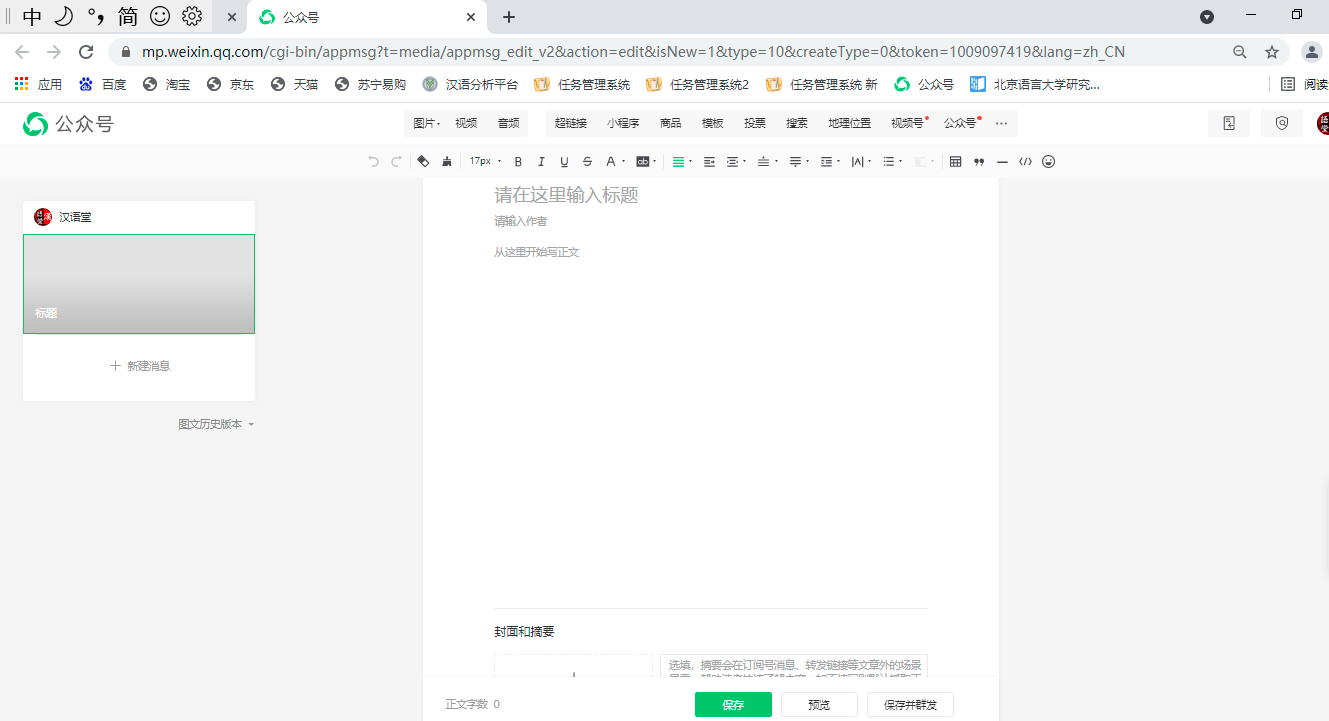Open the font color picker

point(611,162)
